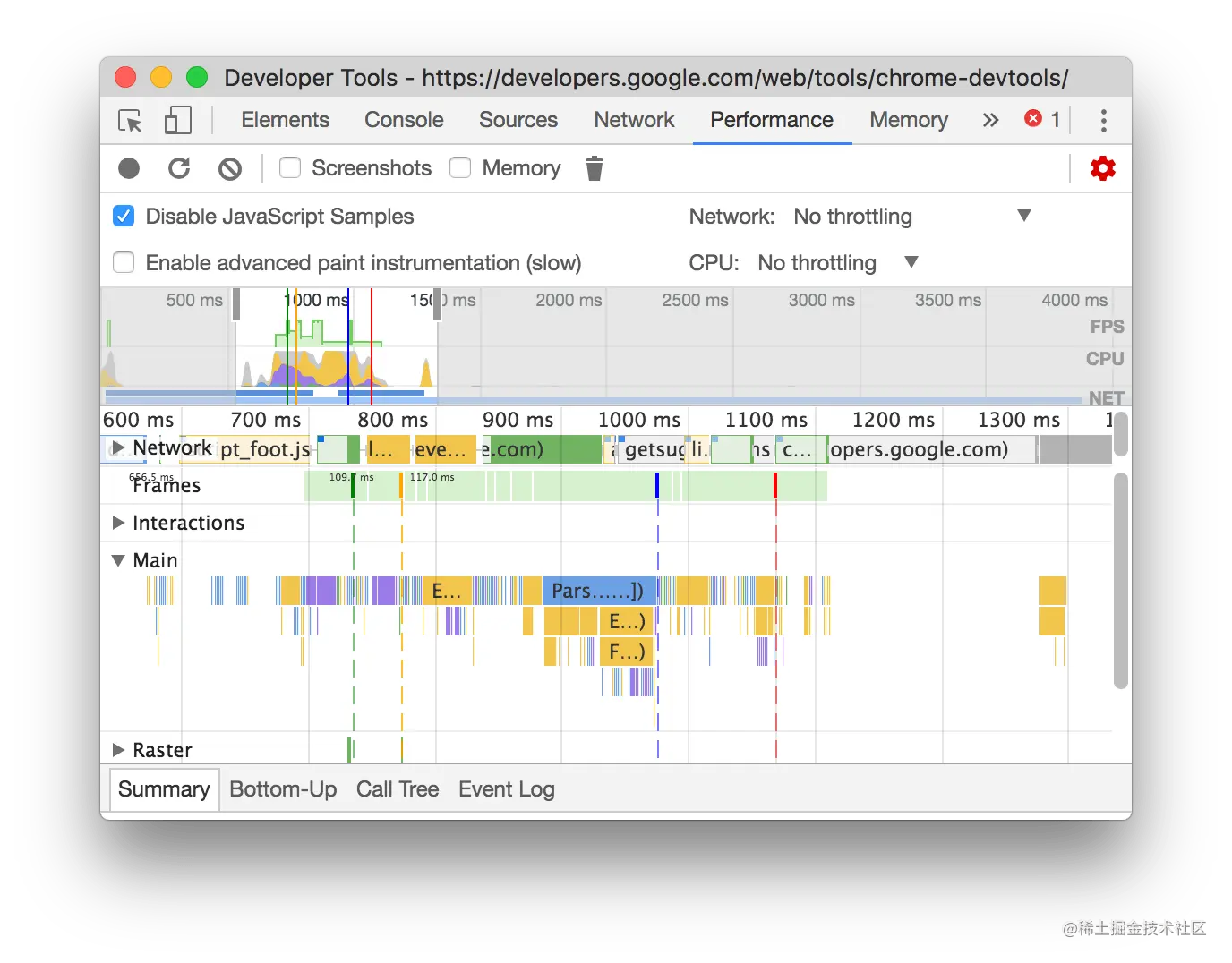The image size is (1232, 963).
Task: Click the reload and profile icon
Action: click(x=179, y=168)
